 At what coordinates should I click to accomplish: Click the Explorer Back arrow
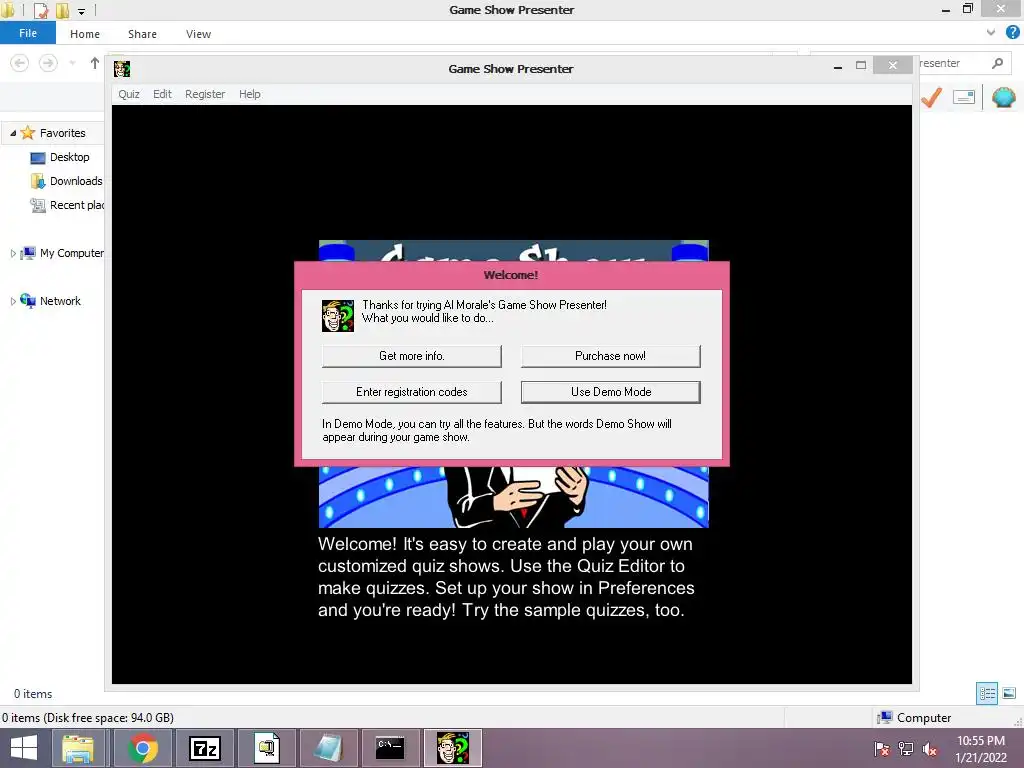coord(20,63)
